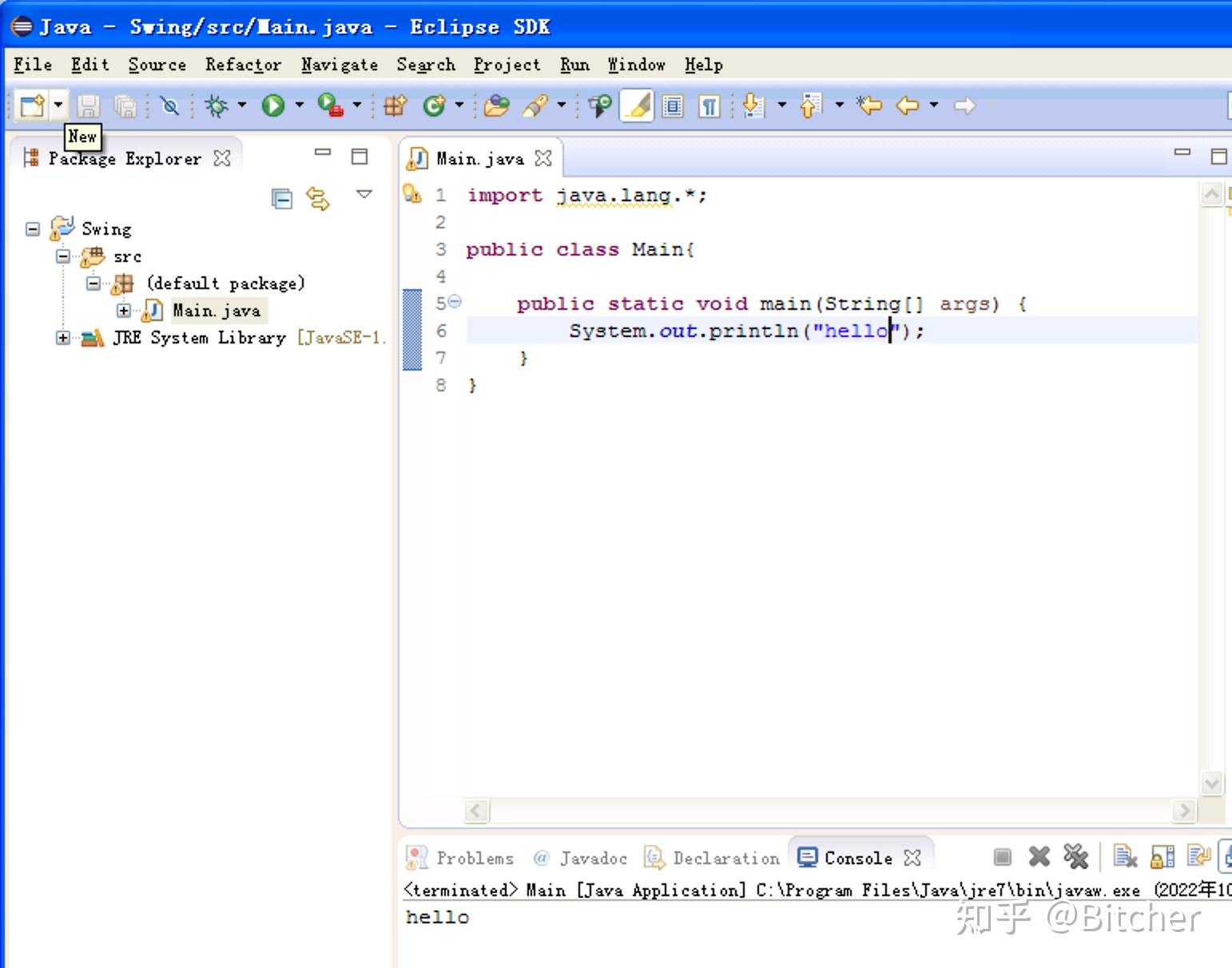Select Main.java in the Package Explorer
Image resolution: width=1232 pixels, height=968 pixels.
[217, 311]
